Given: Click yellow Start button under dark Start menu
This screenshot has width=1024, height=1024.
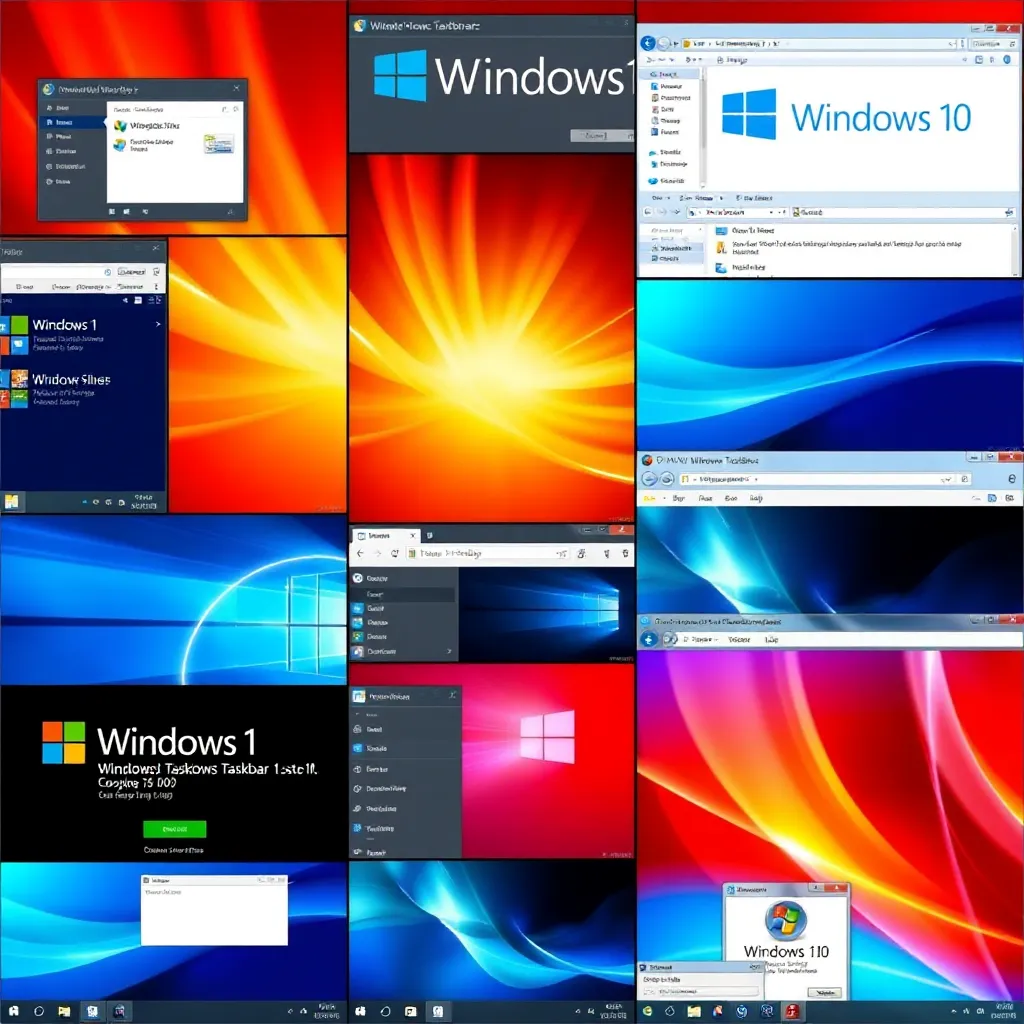Looking at the screenshot, I should coord(12,502).
